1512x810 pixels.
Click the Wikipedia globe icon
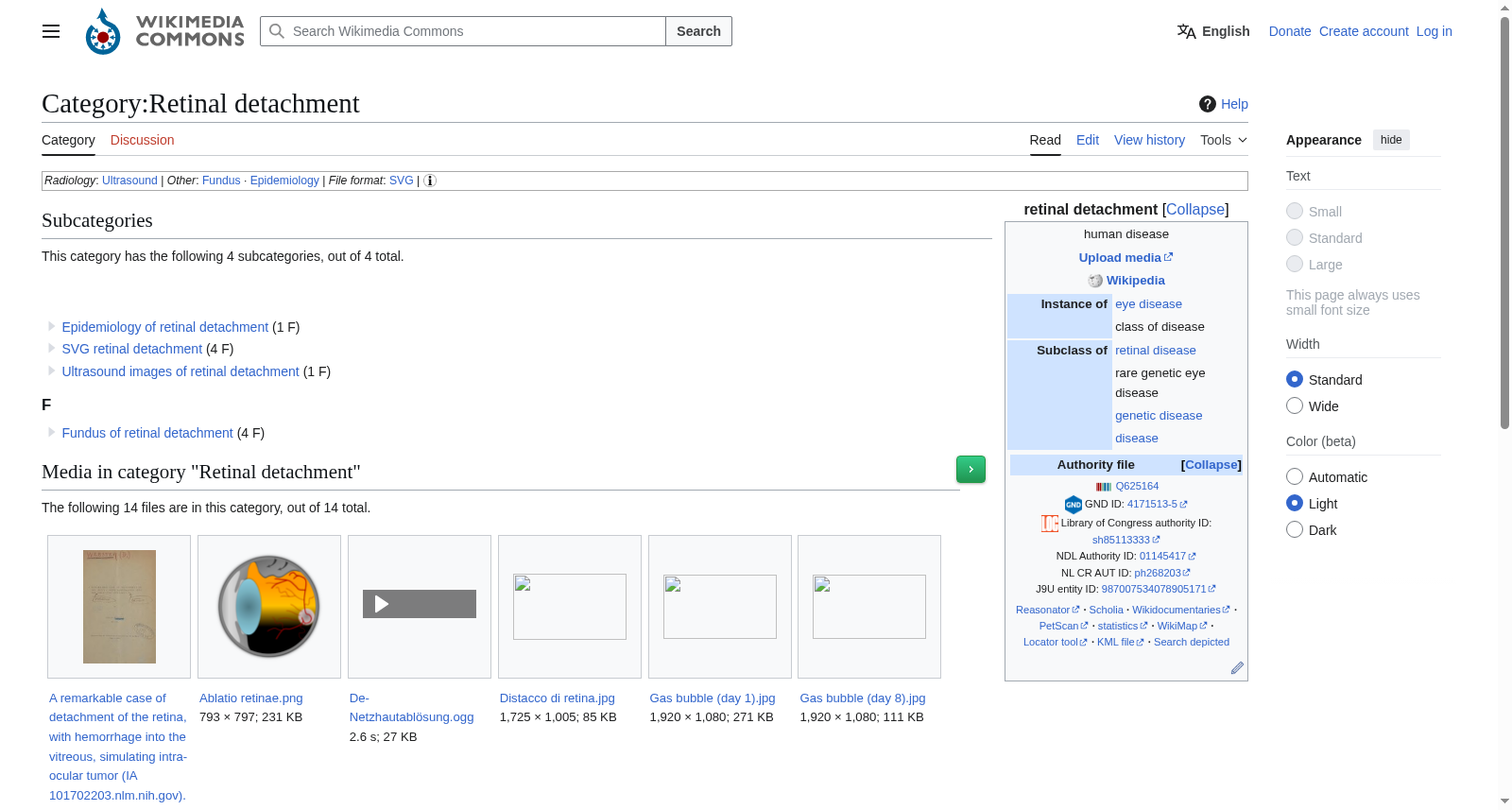click(1095, 281)
